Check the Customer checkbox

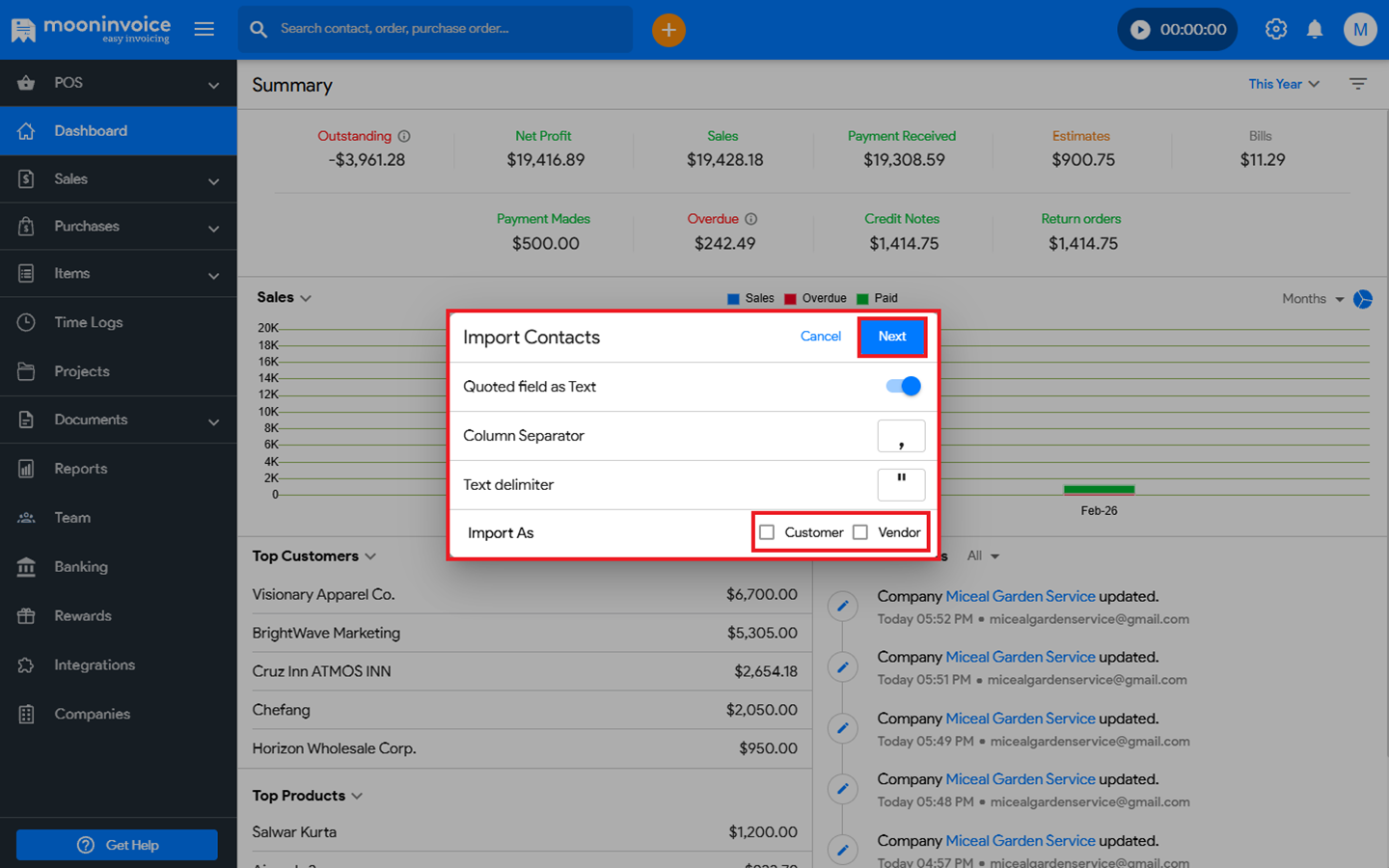click(x=767, y=532)
